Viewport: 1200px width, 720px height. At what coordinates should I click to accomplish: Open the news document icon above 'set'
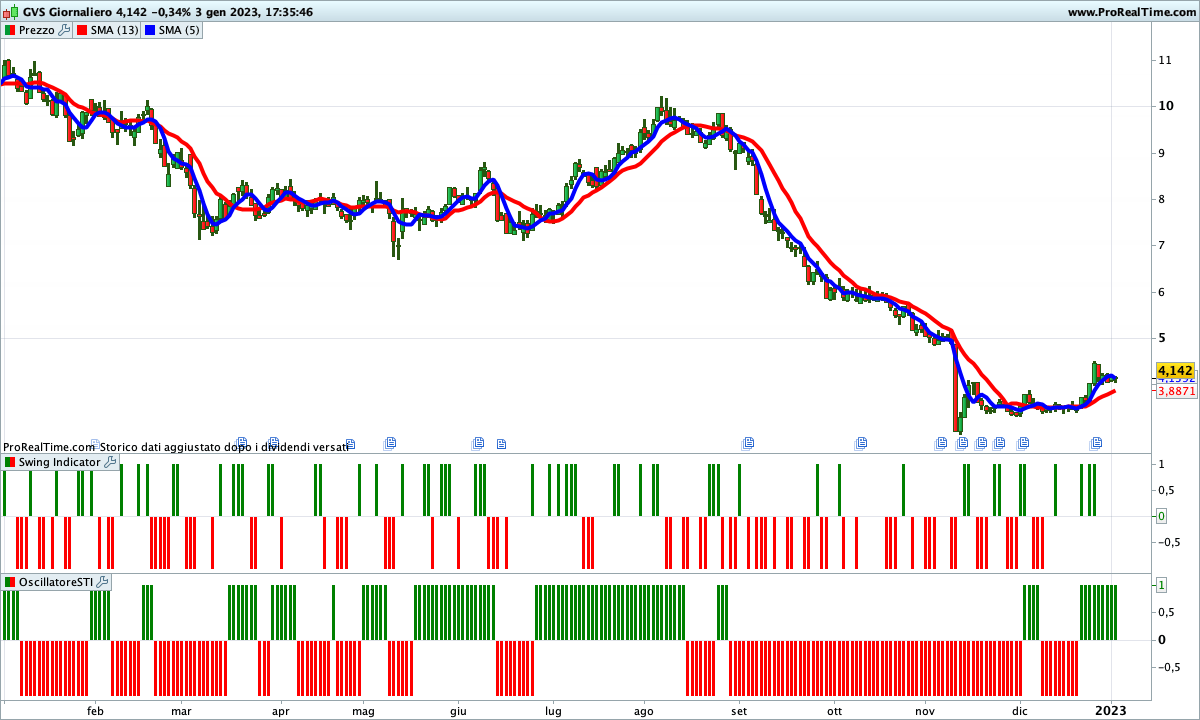pos(747,442)
